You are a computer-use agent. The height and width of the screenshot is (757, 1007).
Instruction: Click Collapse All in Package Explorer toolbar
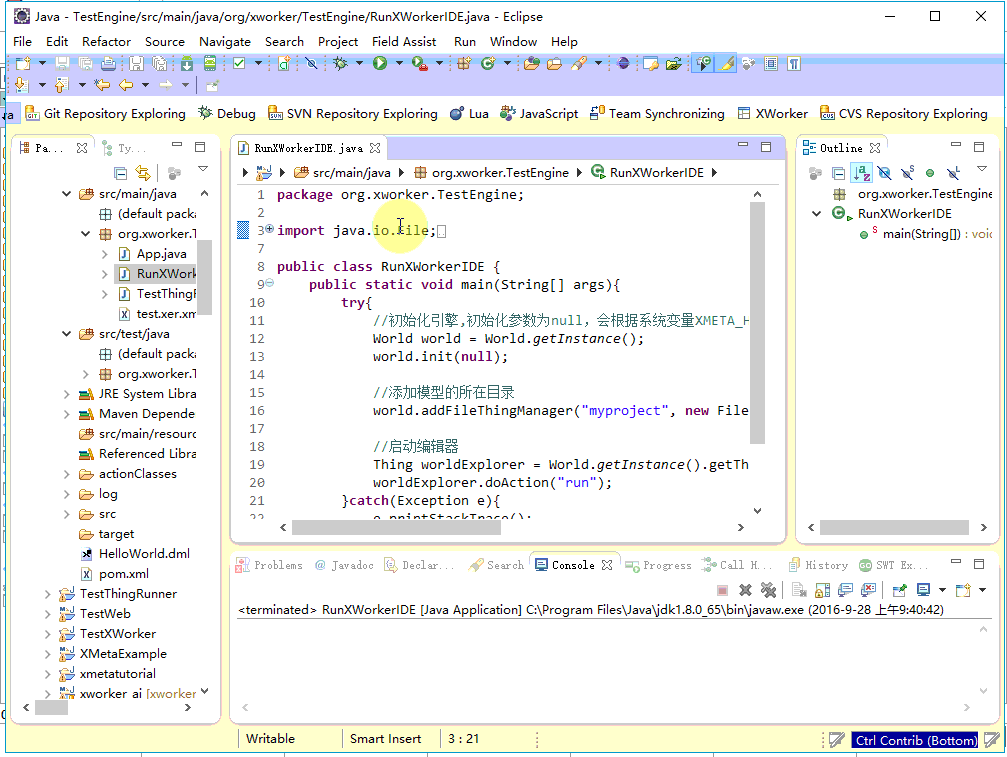(x=120, y=173)
